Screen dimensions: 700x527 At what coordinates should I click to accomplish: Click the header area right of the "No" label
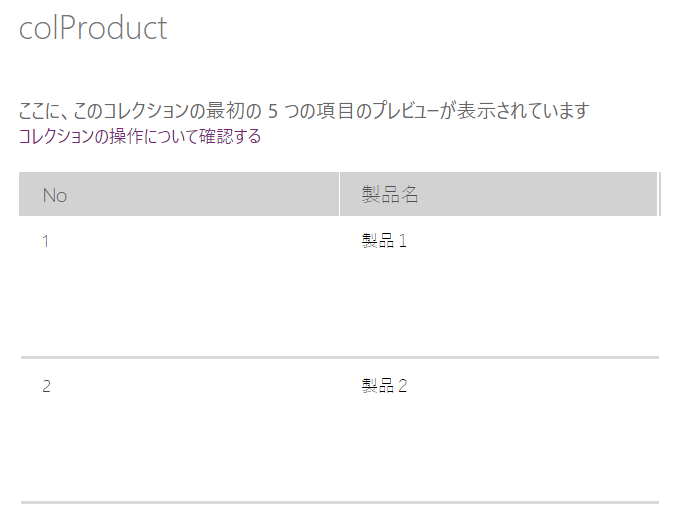click(200, 195)
